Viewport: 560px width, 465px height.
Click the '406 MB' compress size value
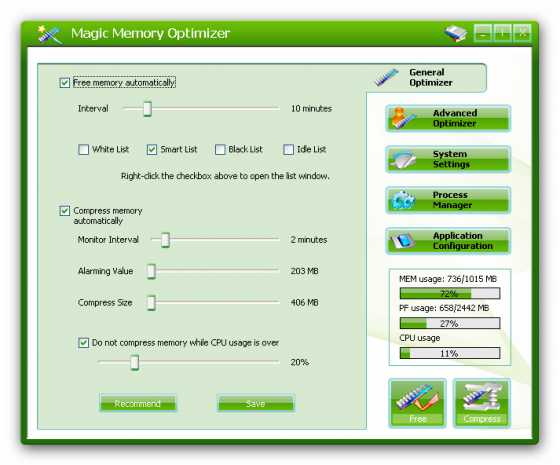pyautogui.click(x=304, y=302)
